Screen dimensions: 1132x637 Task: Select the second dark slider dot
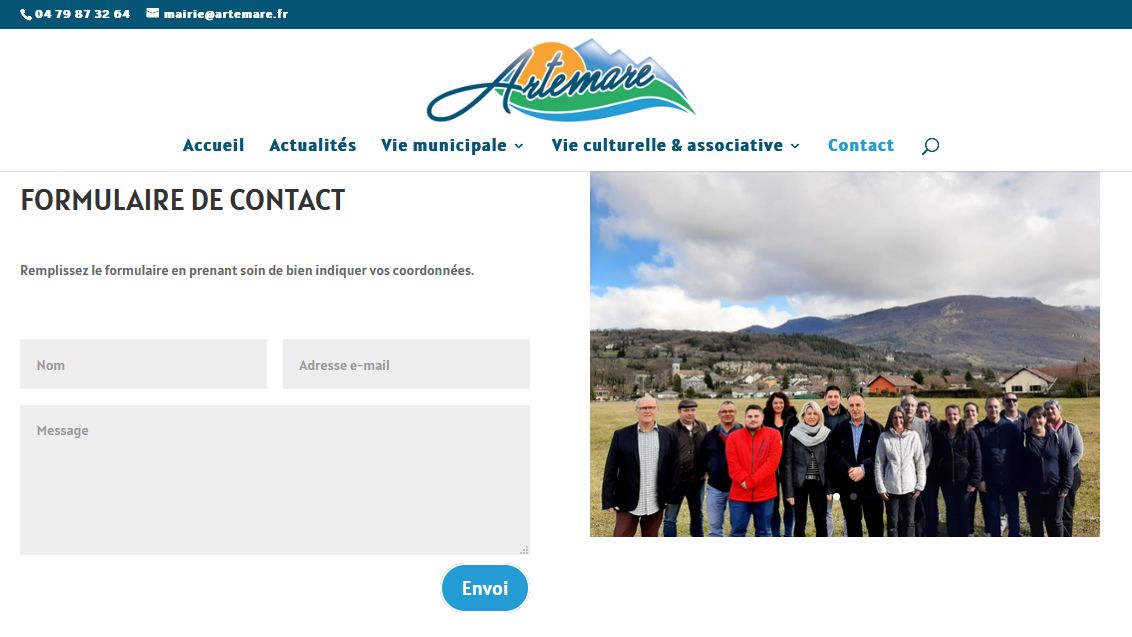click(x=853, y=497)
